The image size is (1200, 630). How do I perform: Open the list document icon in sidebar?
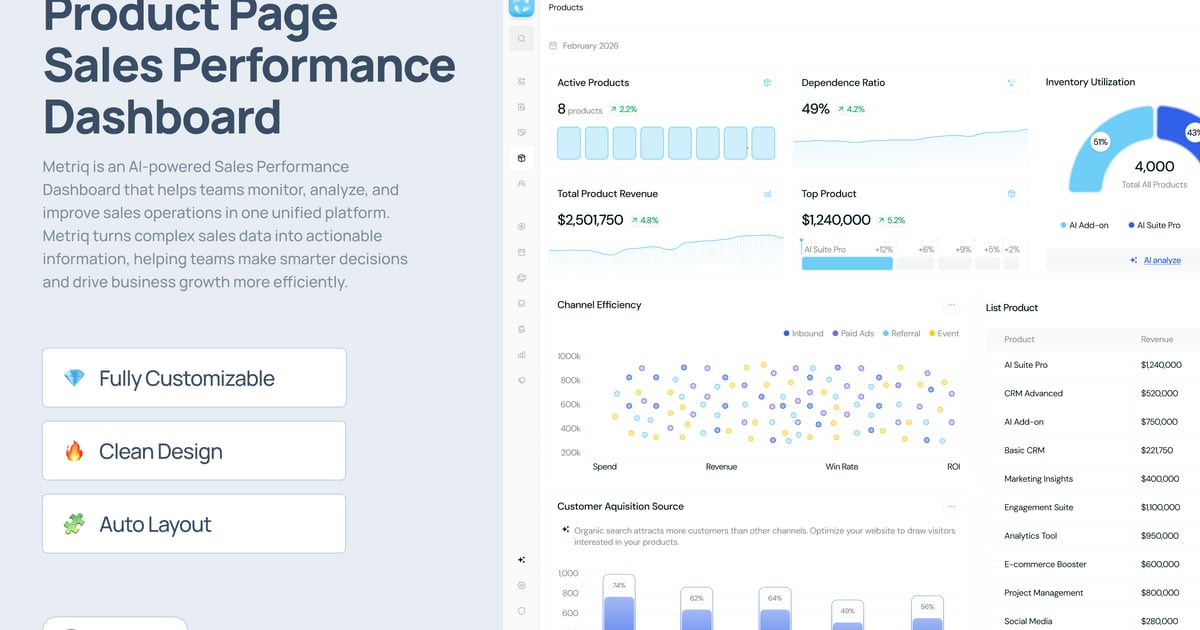tap(521, 107)
